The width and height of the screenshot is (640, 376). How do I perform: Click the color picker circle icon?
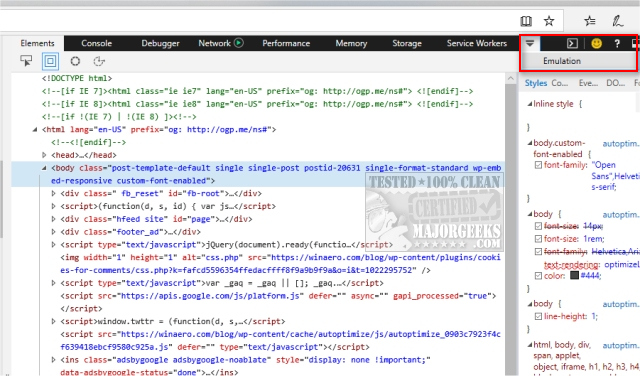[x=75, y=61]
